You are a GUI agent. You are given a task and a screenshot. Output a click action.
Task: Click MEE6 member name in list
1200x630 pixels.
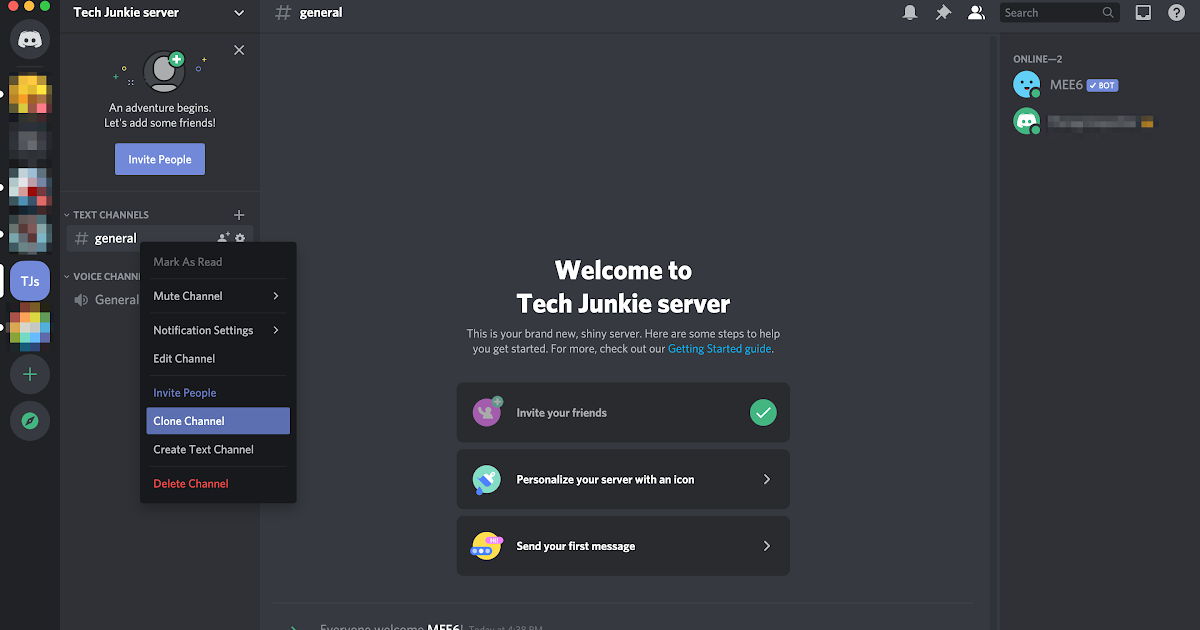[1066, 85]
